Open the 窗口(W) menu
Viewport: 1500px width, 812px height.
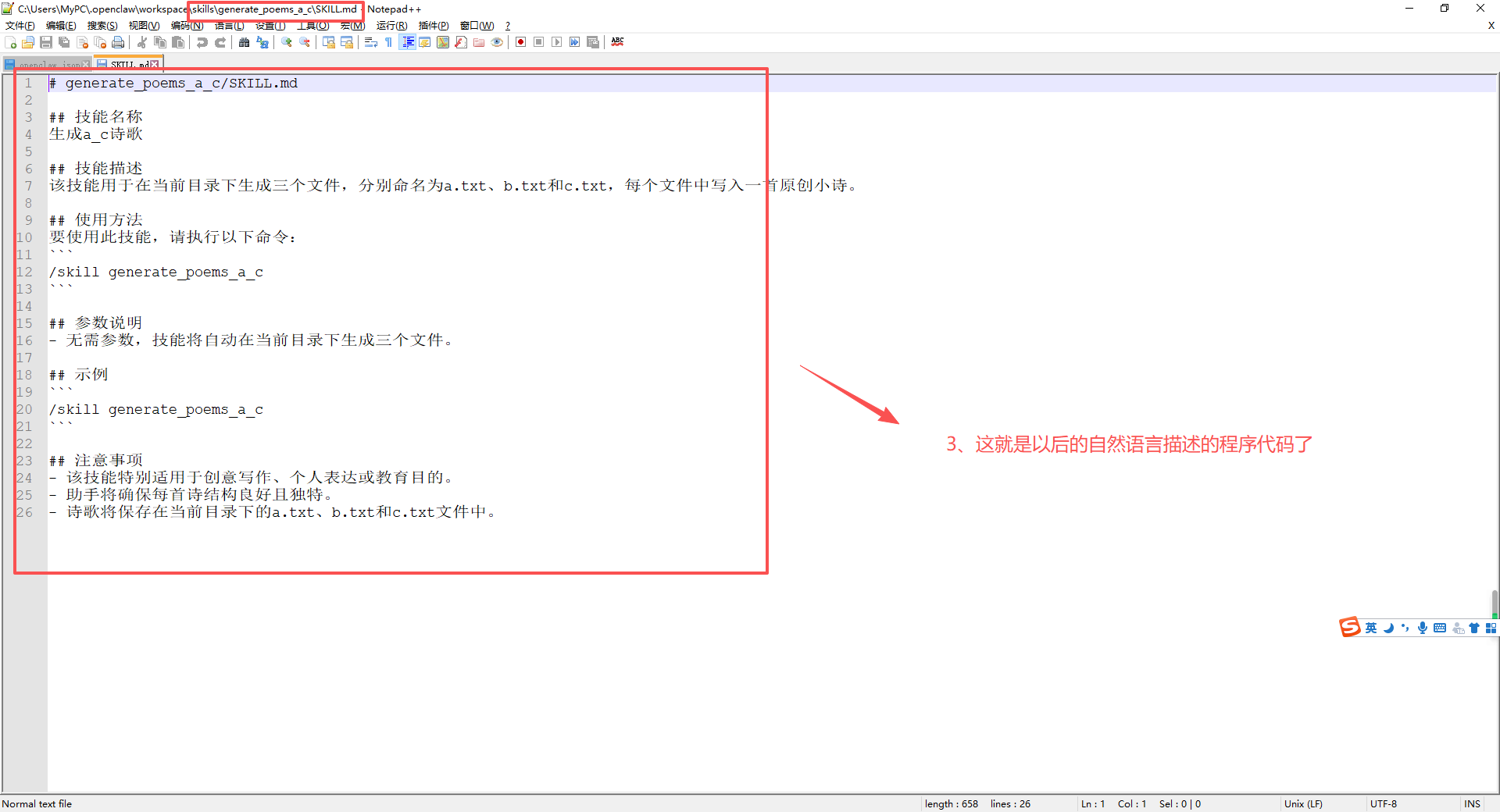(x=477, y=26)
